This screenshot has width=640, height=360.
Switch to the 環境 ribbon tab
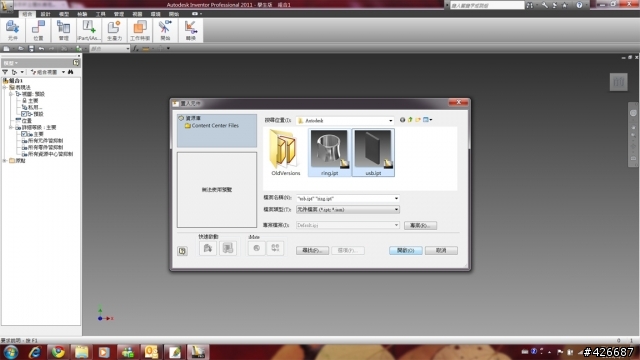click(x=156, y=14)
